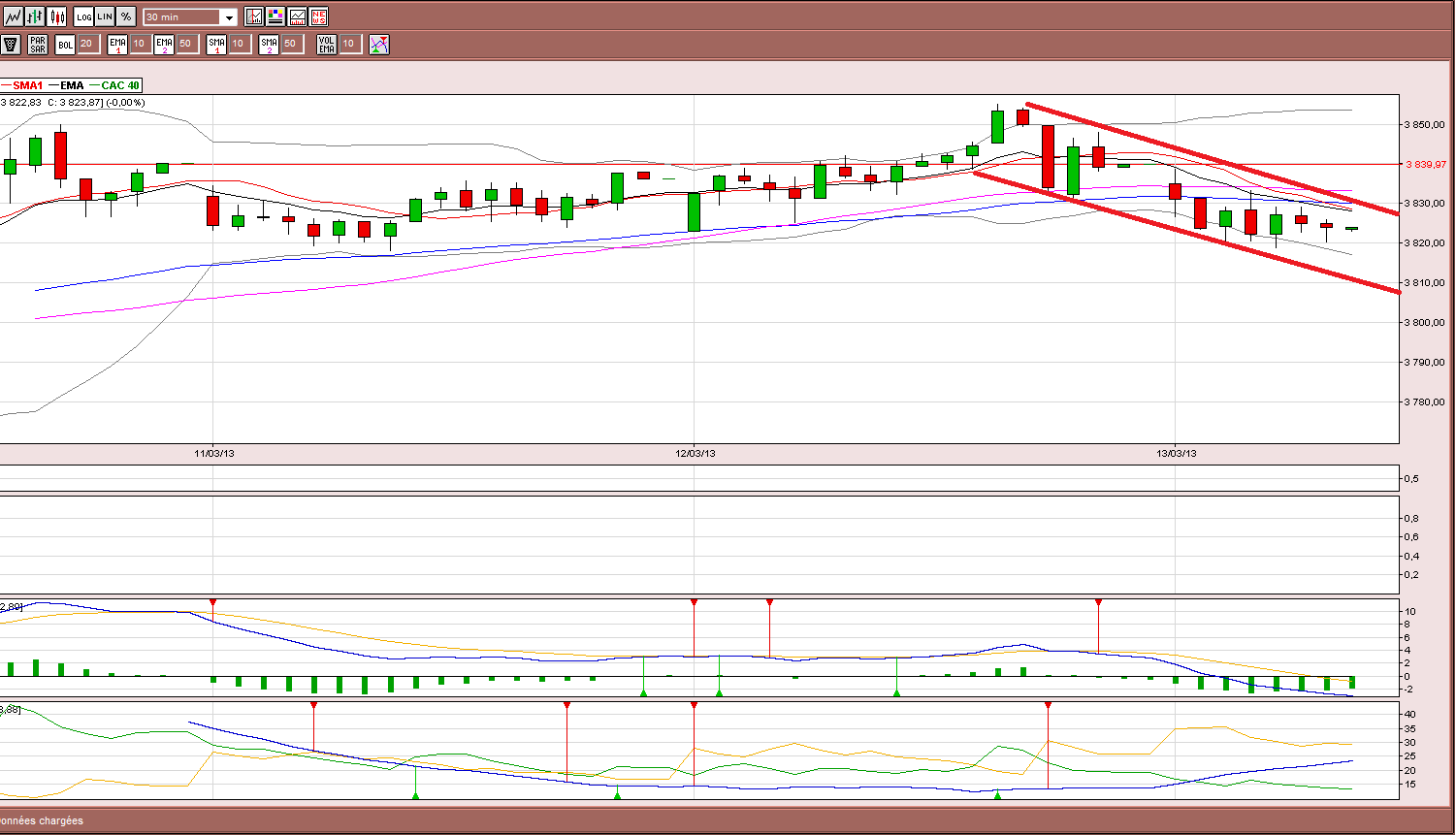Toggle the EMA 1 indicator button
Viewport: 1456px width, 835px height.
click(117, 44)
